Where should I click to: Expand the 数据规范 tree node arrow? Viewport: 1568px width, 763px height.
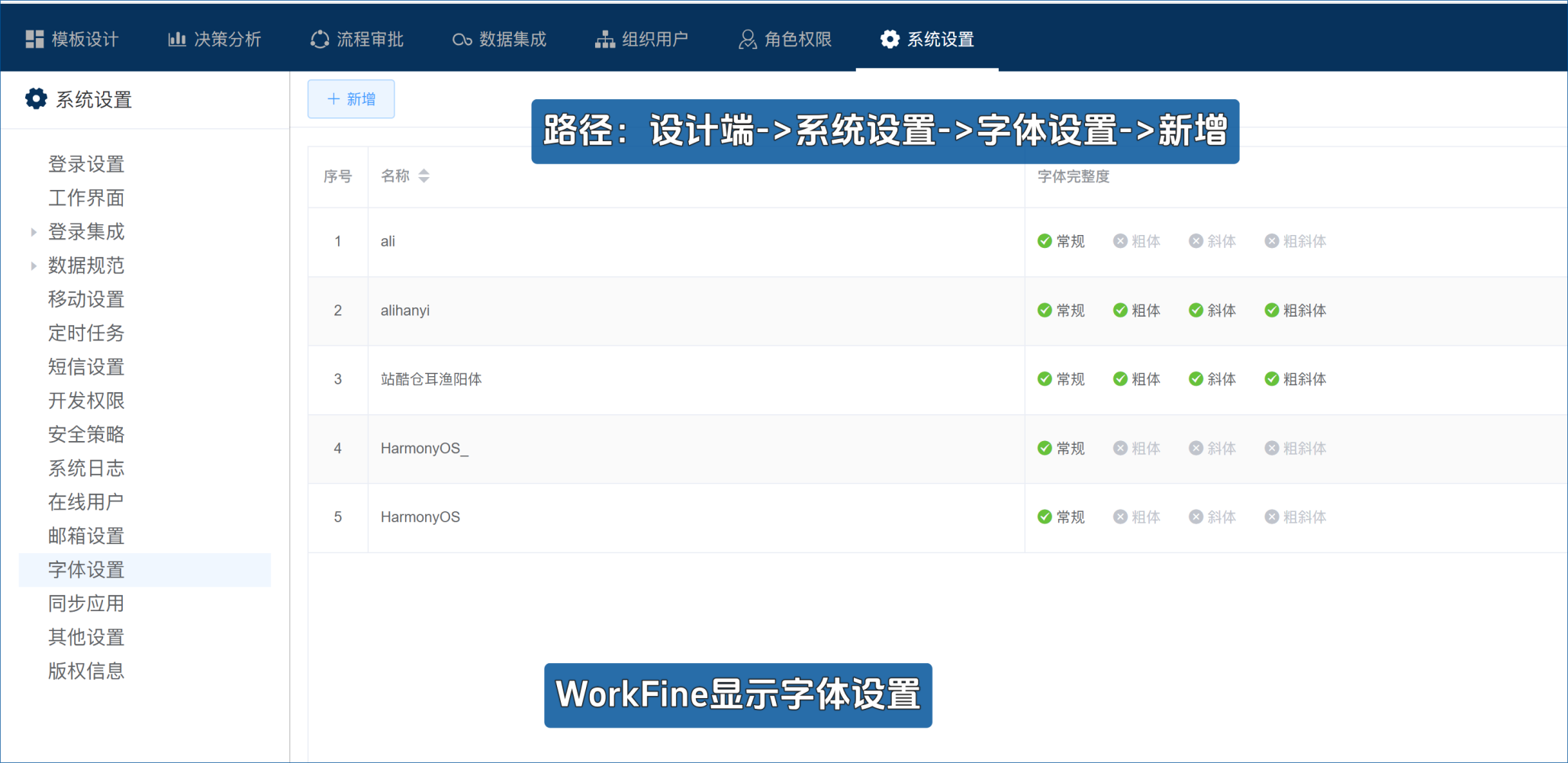tap(33, 266)
